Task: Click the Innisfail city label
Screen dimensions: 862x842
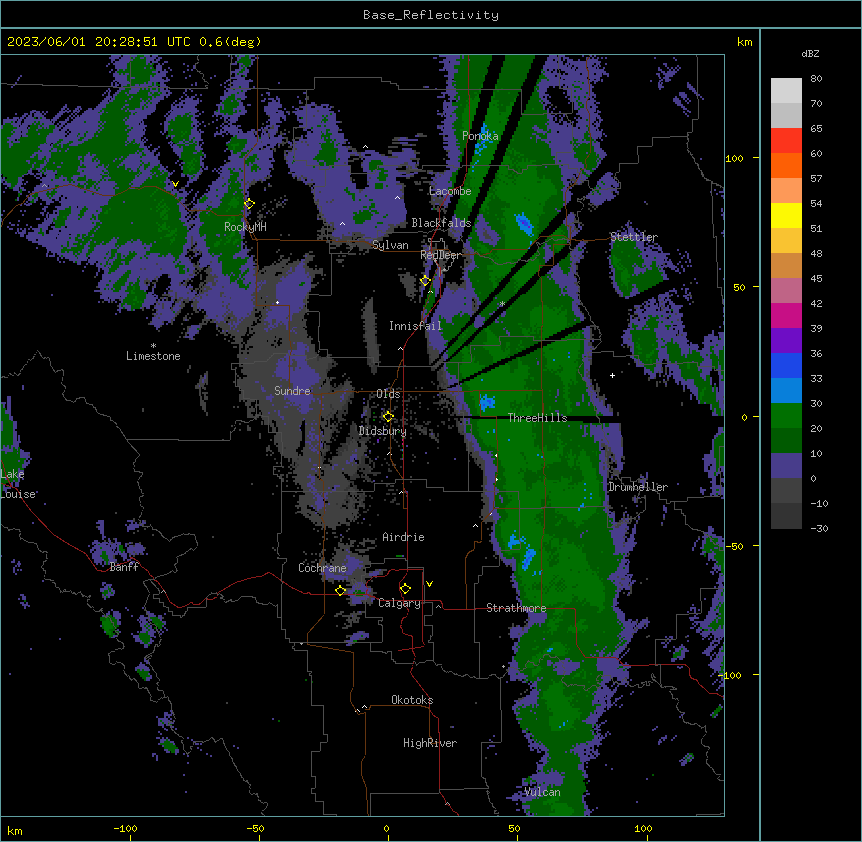Action: [x=416, y=326]
